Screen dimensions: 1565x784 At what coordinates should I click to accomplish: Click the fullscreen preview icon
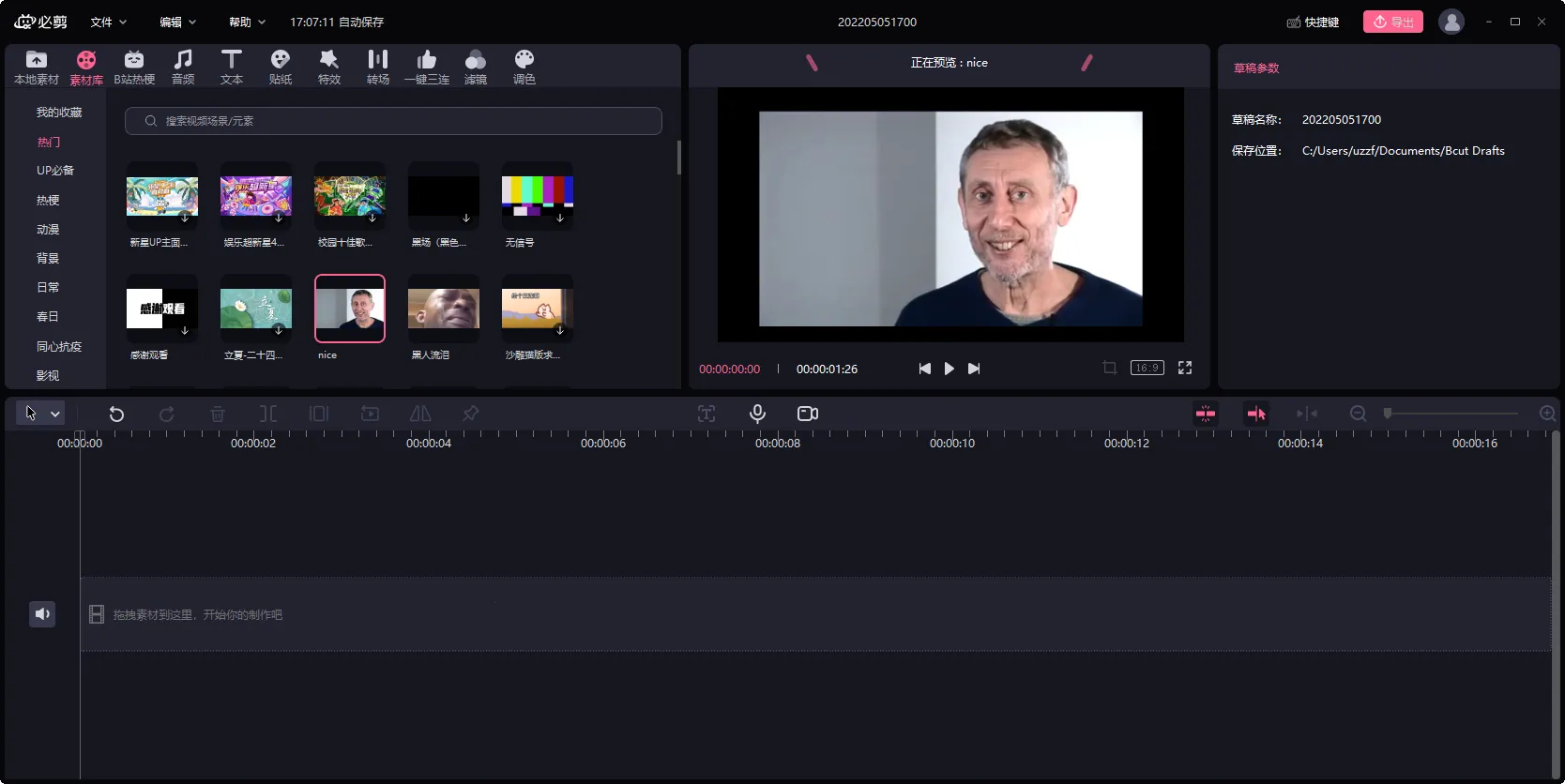[x=1185, y=369]
